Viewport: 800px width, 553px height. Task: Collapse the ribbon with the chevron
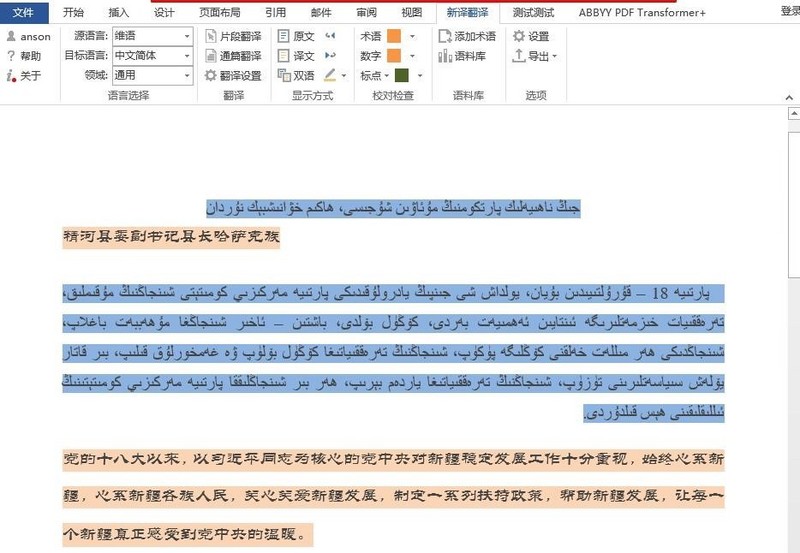(789, 96)
